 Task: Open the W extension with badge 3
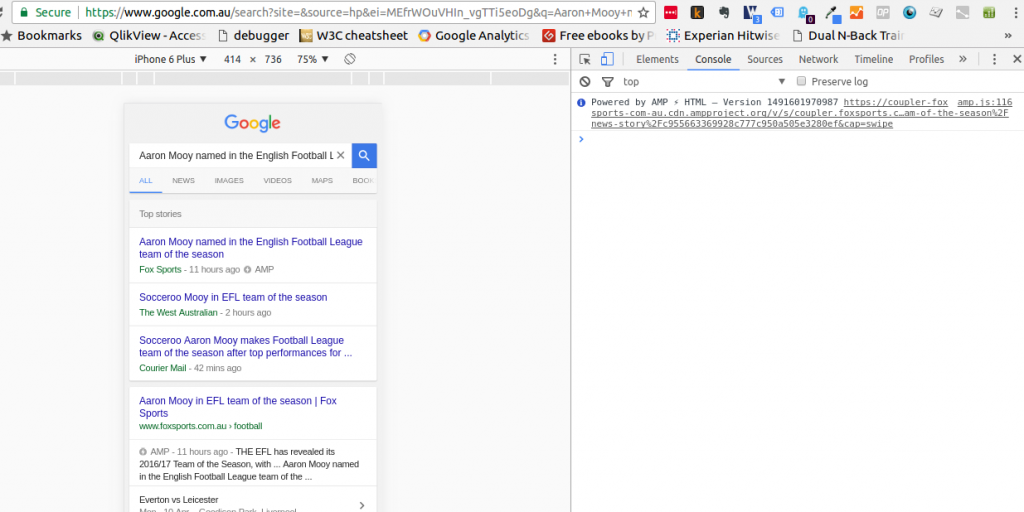point(752,12)
